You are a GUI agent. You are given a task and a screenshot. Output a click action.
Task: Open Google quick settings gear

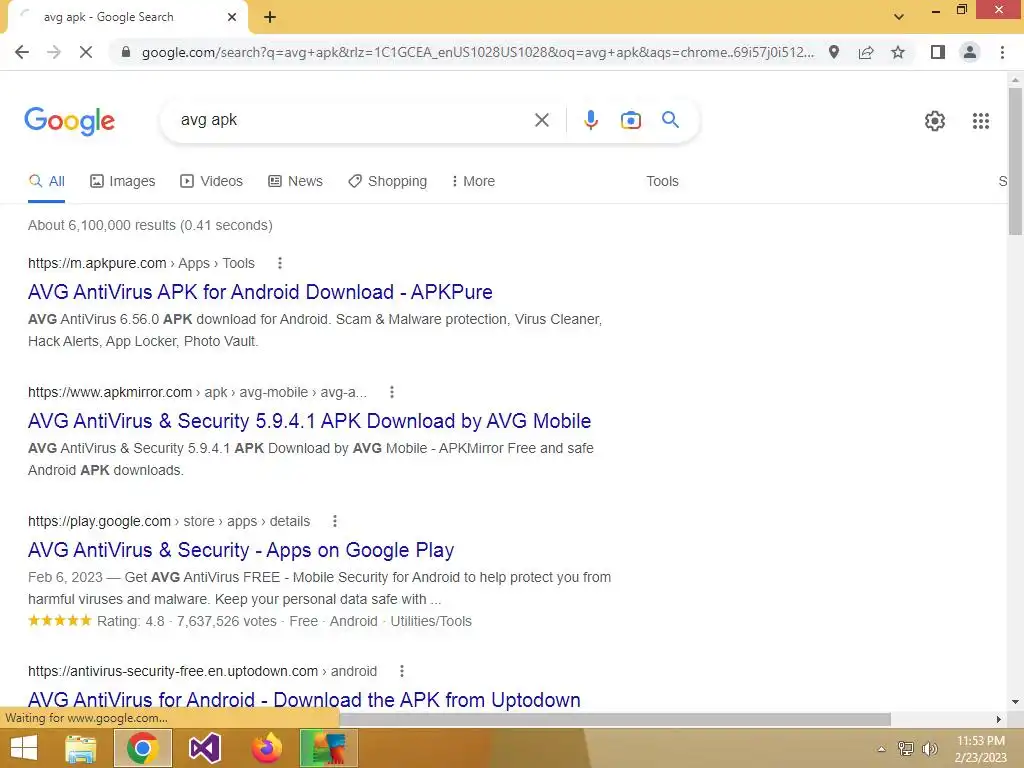coord(935,121)
